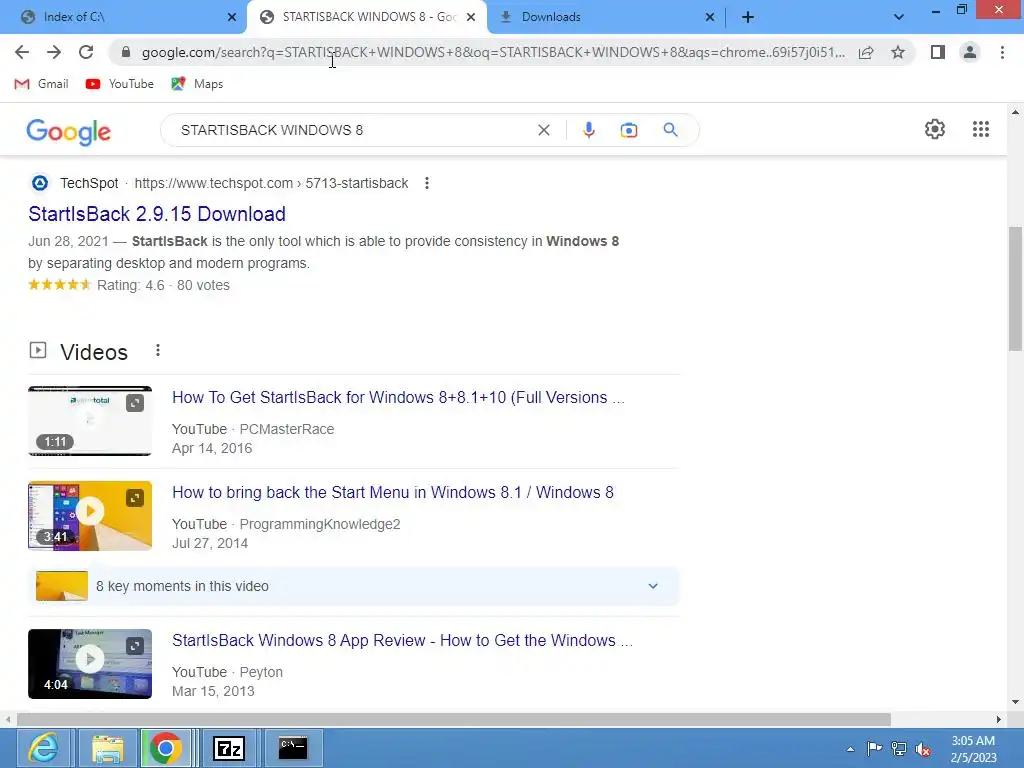The image size is (1024, 768).
Task: Open the YouTube bookmark
Action: coord(120,84)
